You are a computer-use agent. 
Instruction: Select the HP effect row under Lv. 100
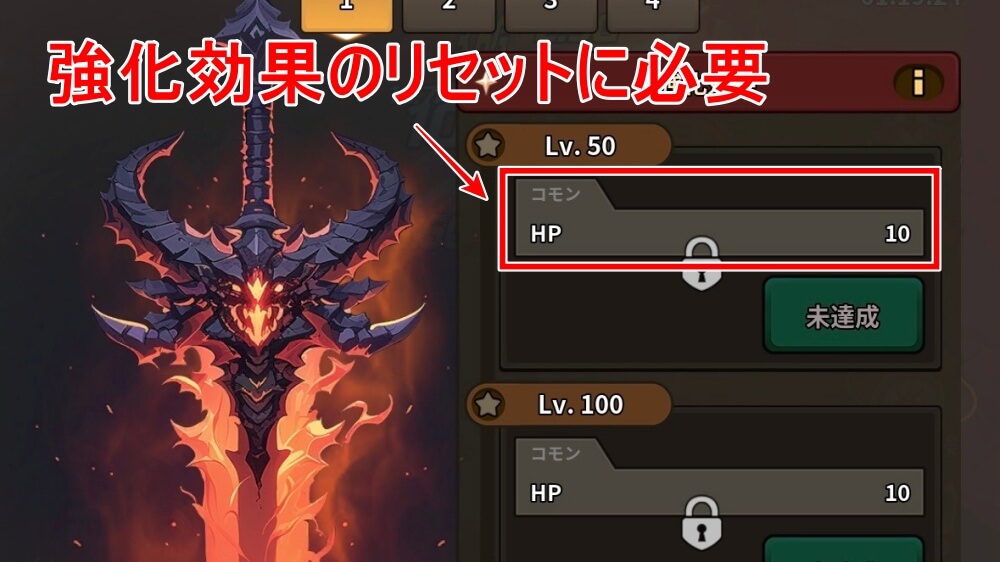[719, 477]
